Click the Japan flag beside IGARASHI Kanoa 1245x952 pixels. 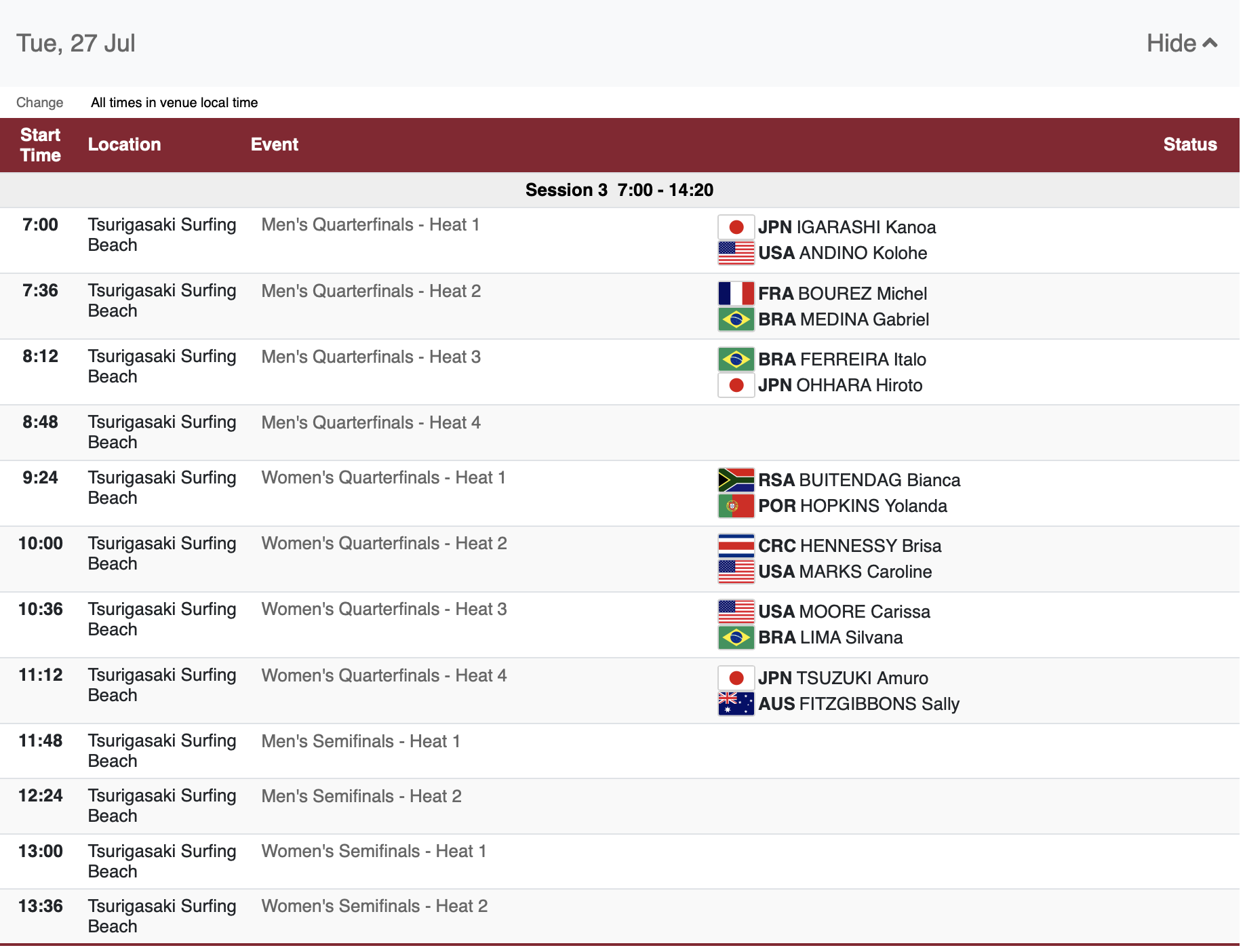736,227
